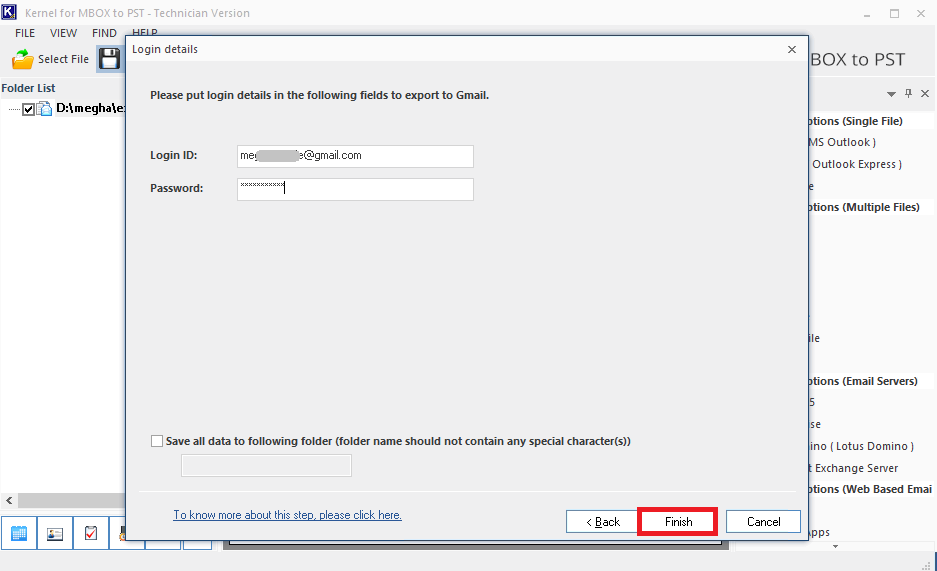Click the Select File folder icon

point(23,59)
